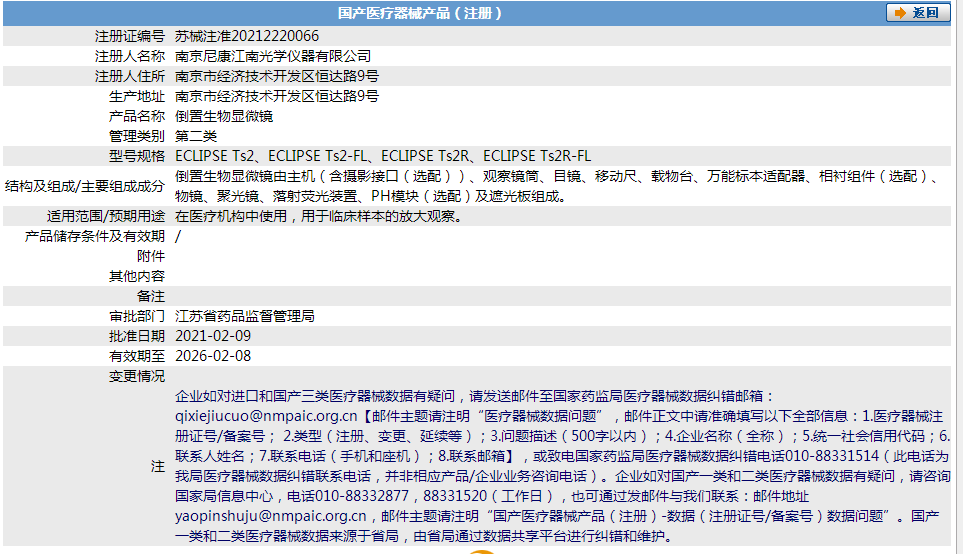Click the 附件 label
963x554 pixels.
pos(151,256)
